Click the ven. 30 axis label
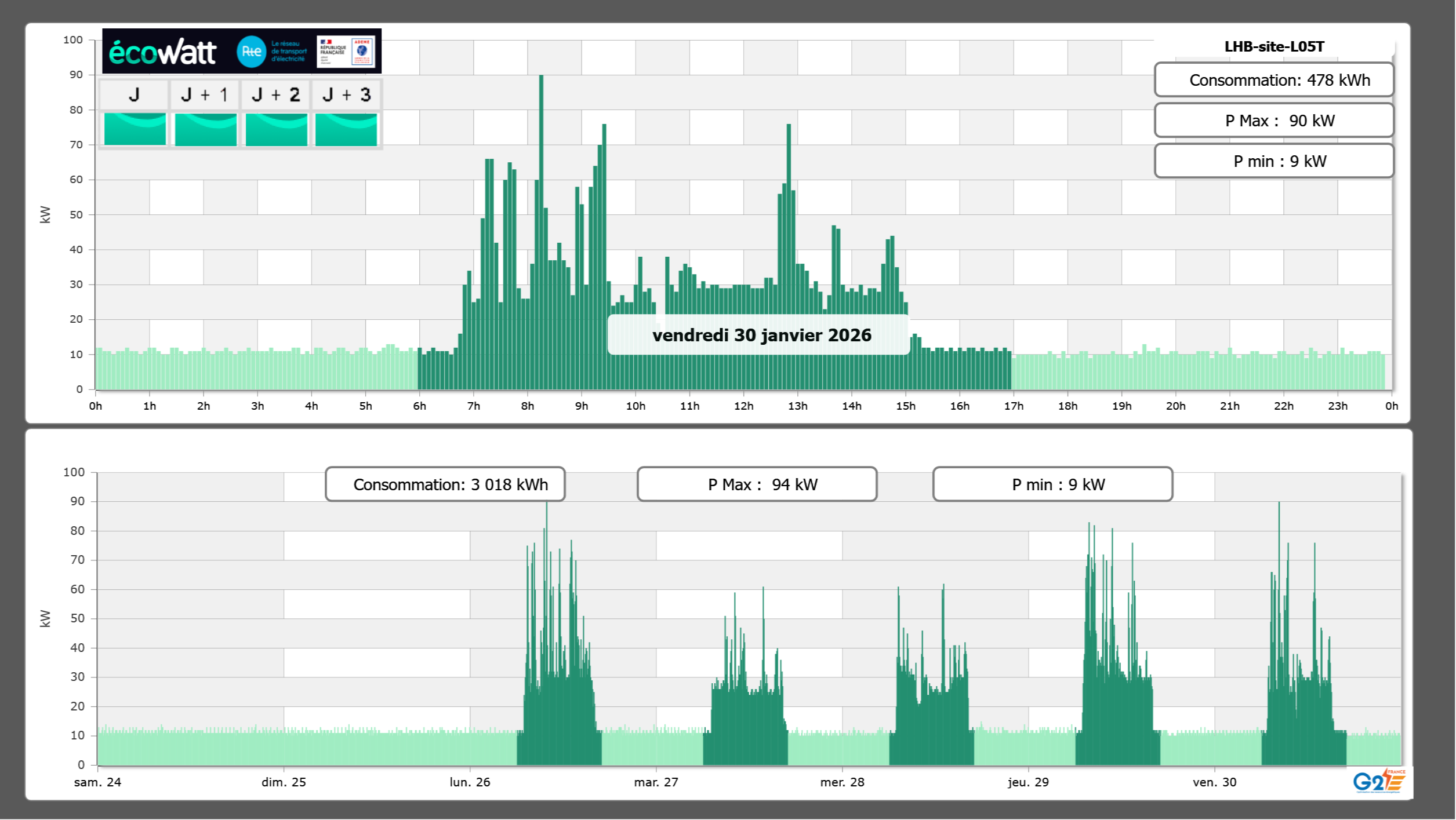 pos(1214,782)
